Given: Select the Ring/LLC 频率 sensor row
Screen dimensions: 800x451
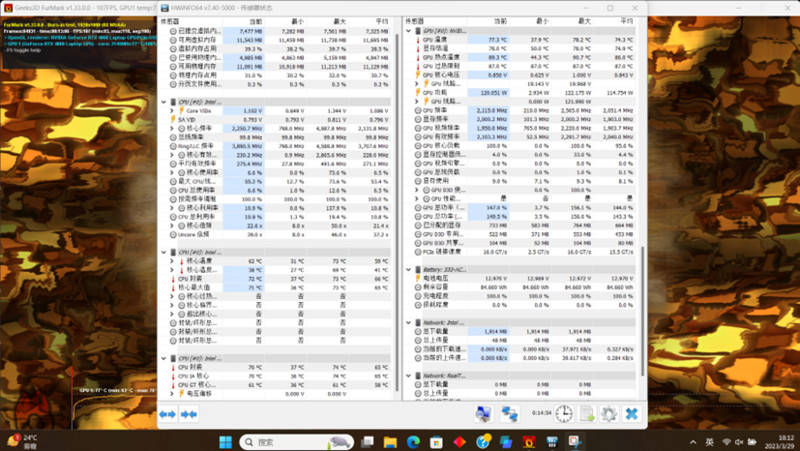Looking at the screenshot, I should click(280, 146).
